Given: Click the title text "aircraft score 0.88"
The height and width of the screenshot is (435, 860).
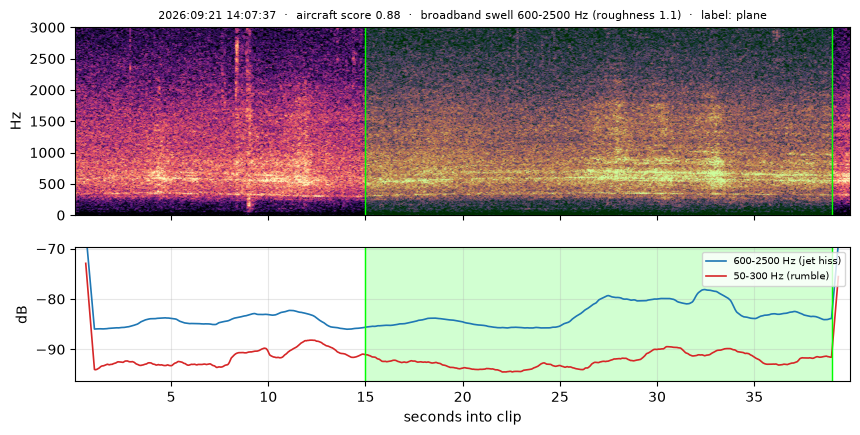Looking at the screenshot, I should pyautogui.click(x=349, y=15).
